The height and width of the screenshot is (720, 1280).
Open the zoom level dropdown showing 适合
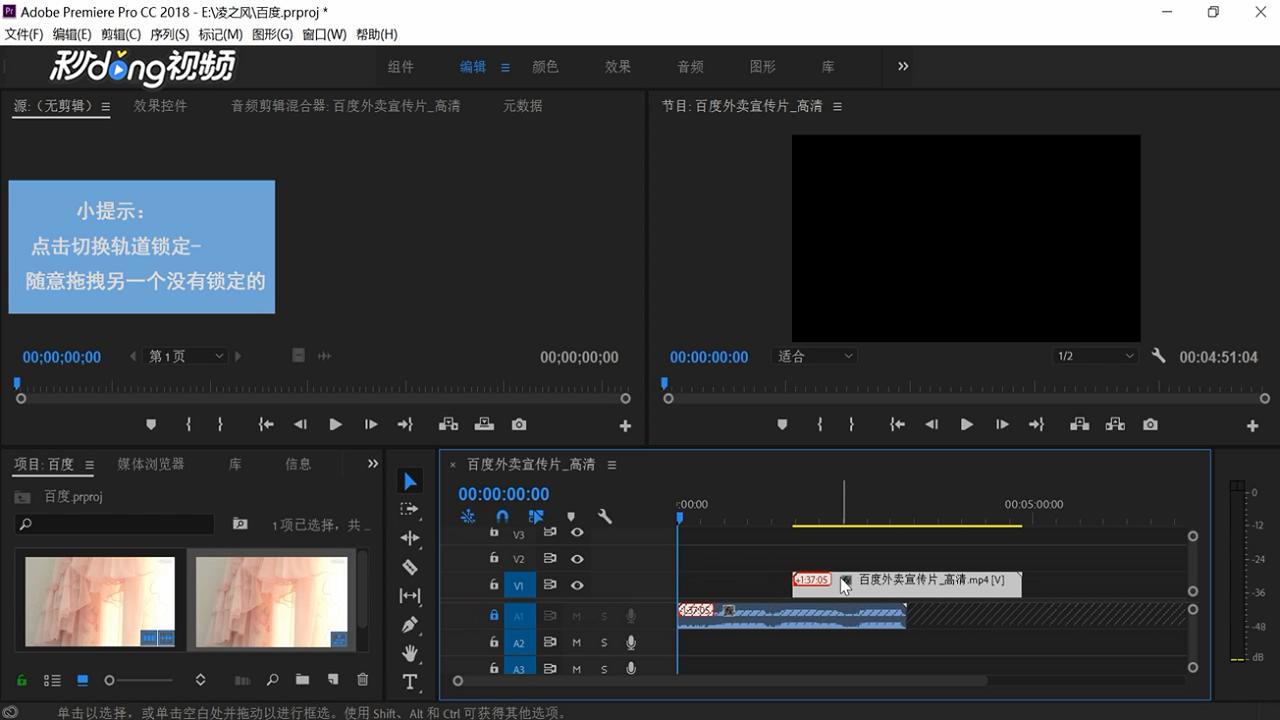(816, 356)
